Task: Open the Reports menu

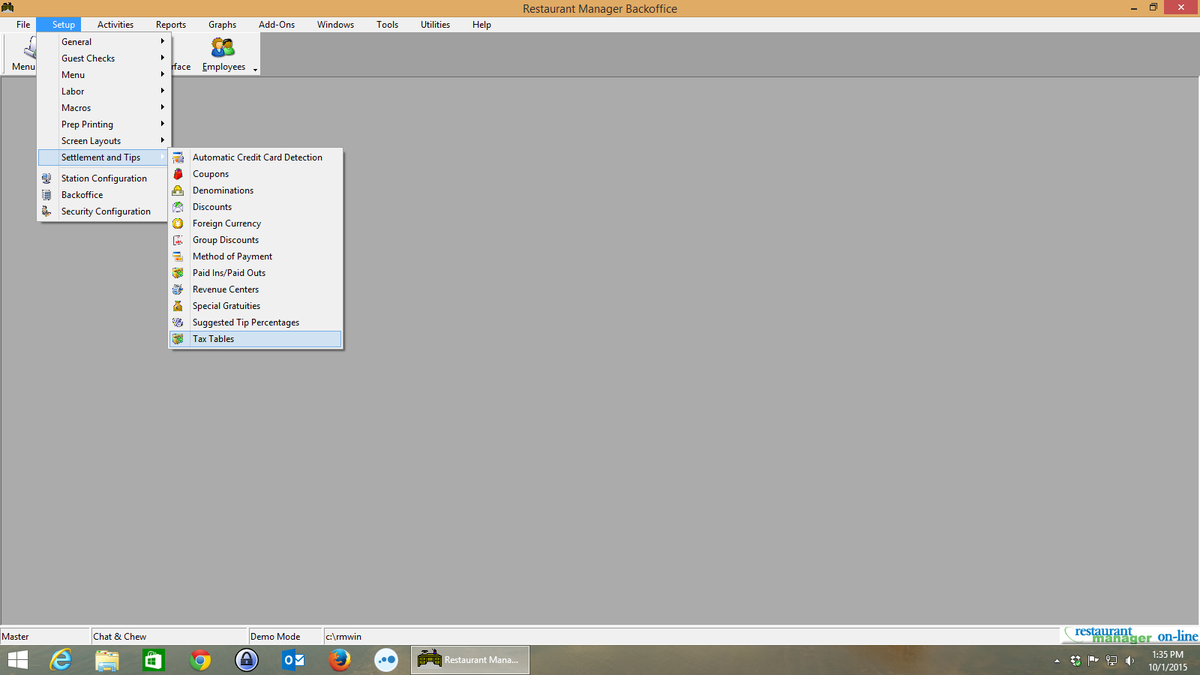Action: pyautogui.click(x=171, y=24)
